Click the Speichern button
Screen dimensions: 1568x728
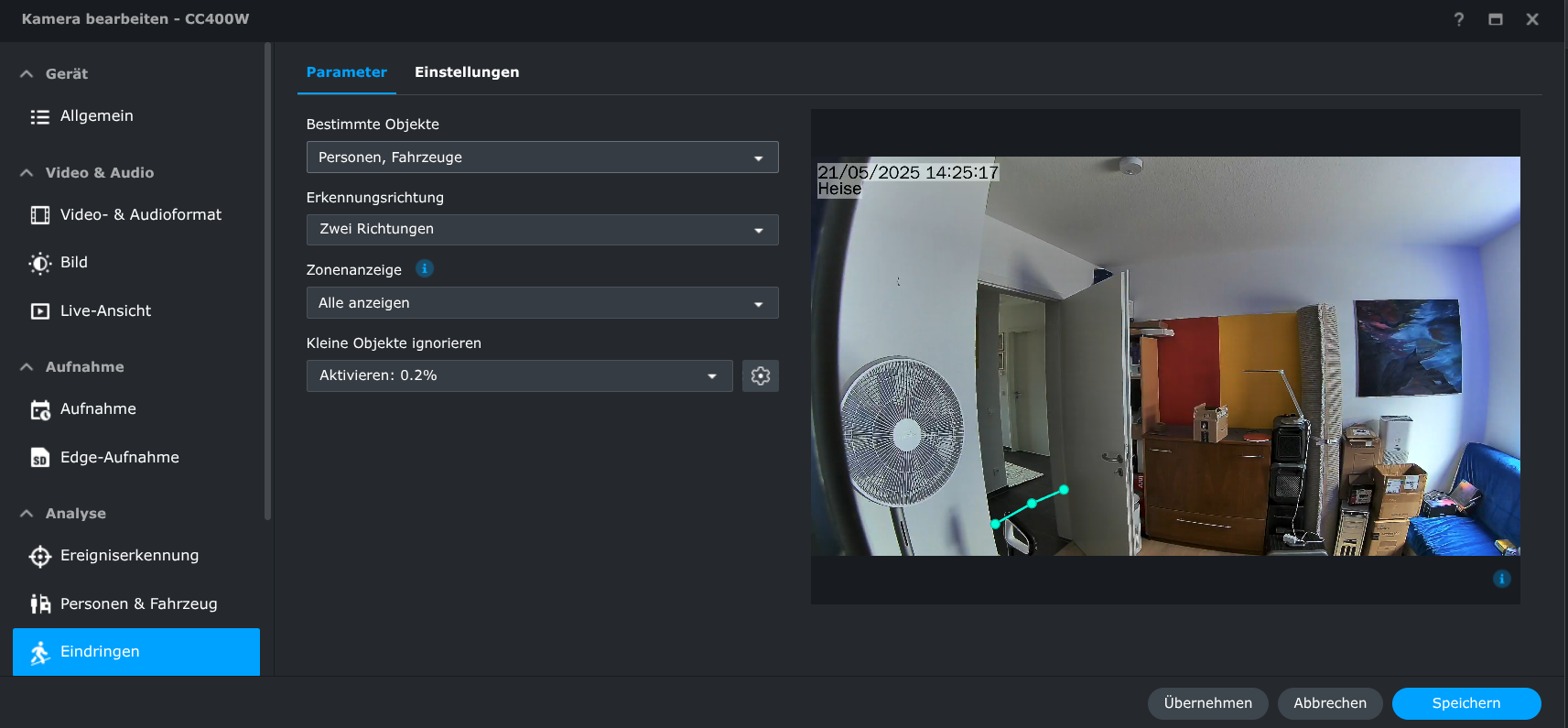point(1465,703)
